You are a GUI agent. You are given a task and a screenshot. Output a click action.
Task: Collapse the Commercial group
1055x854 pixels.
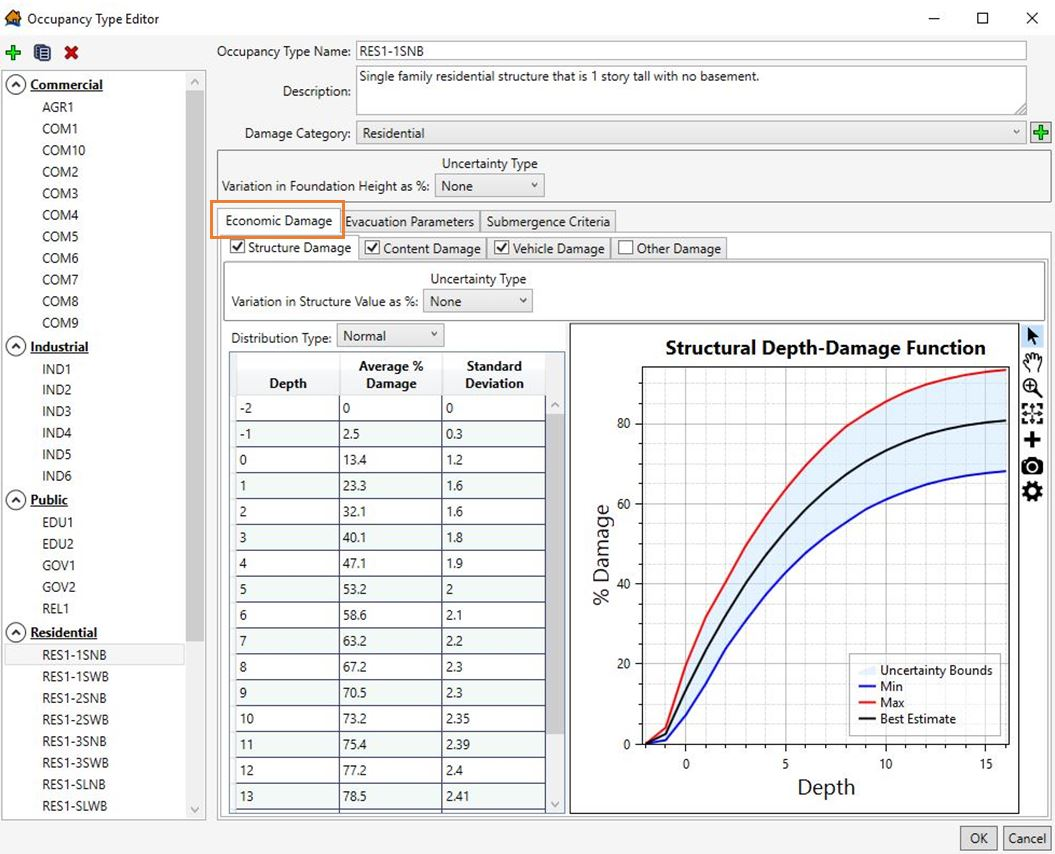(16, 85)
